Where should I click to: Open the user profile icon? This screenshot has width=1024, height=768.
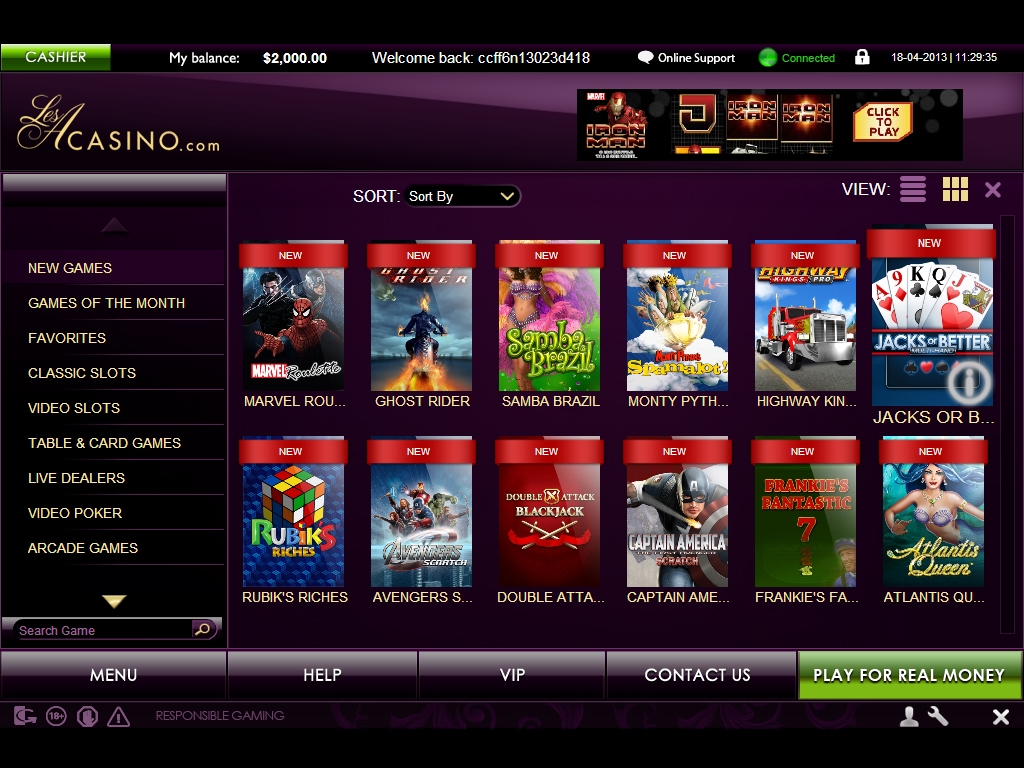pos(909,716)
